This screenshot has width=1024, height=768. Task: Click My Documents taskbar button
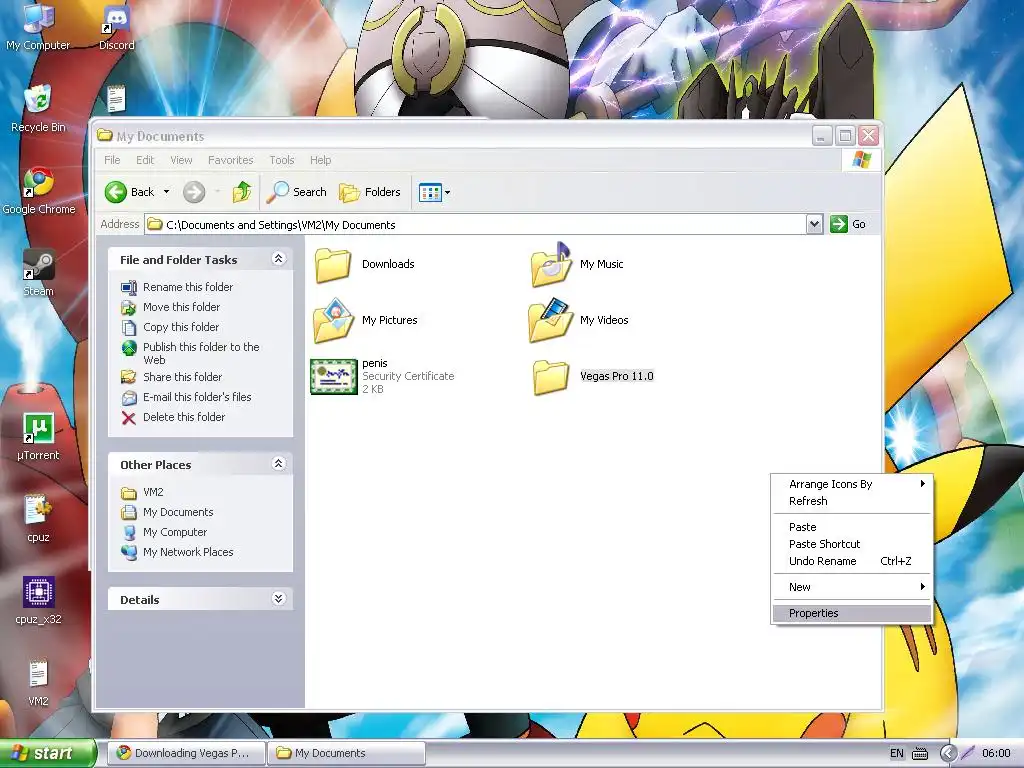pyautogui.click(x=346, y=753)
